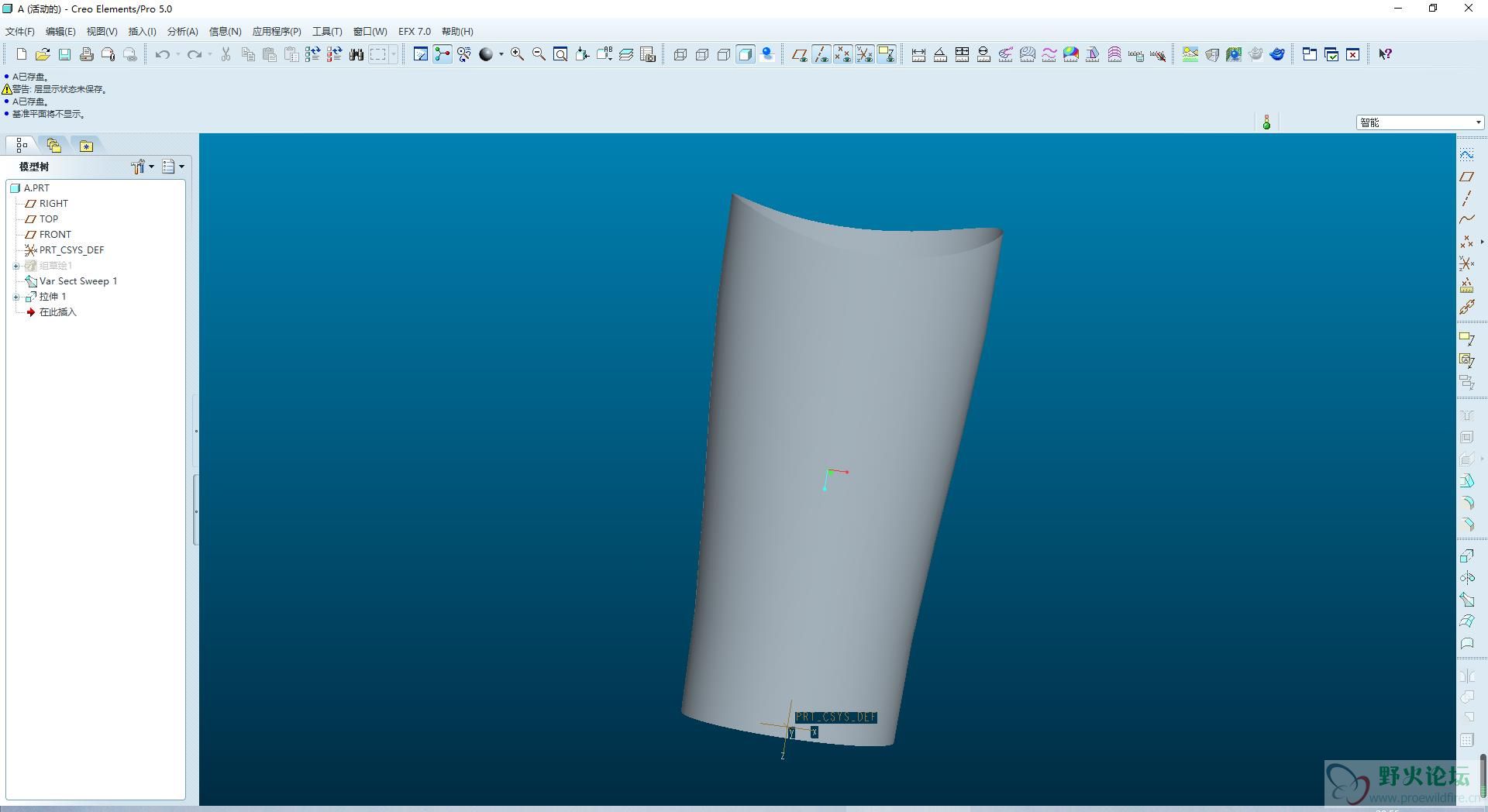1488x812 pixels.
Task: Select the Hidden Line display icon
Action: pyautogui.click(x=702, y=54)
